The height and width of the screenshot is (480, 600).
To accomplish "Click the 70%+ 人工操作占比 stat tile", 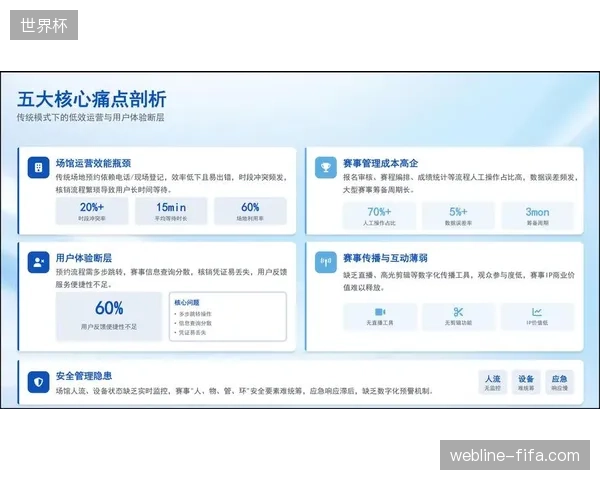I will point(379,216).
